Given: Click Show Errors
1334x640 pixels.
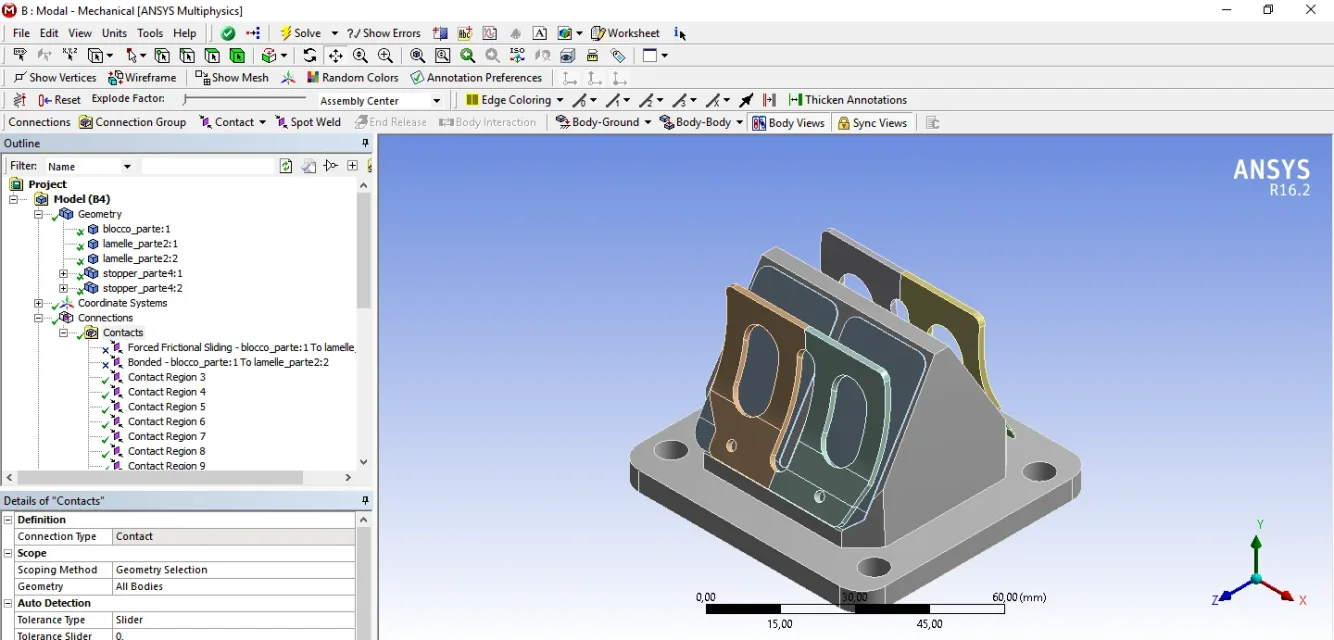Looking at the screenshot, I should click(384, 33).
